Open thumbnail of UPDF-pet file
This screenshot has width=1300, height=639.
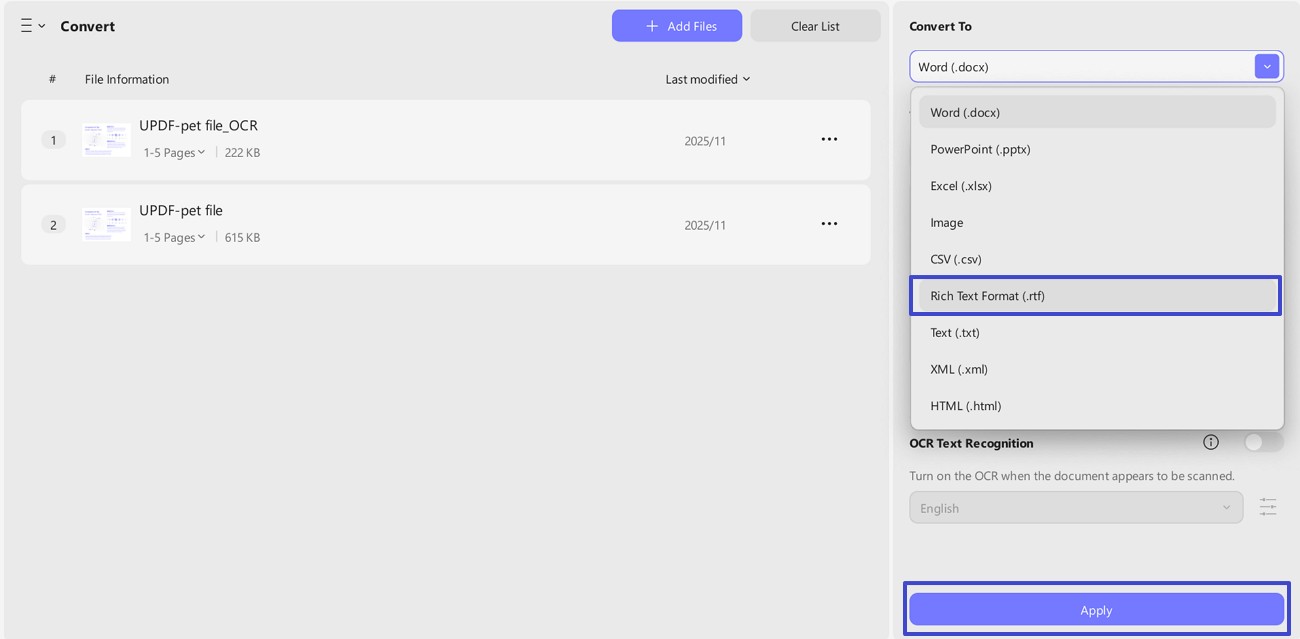(106, 224)
